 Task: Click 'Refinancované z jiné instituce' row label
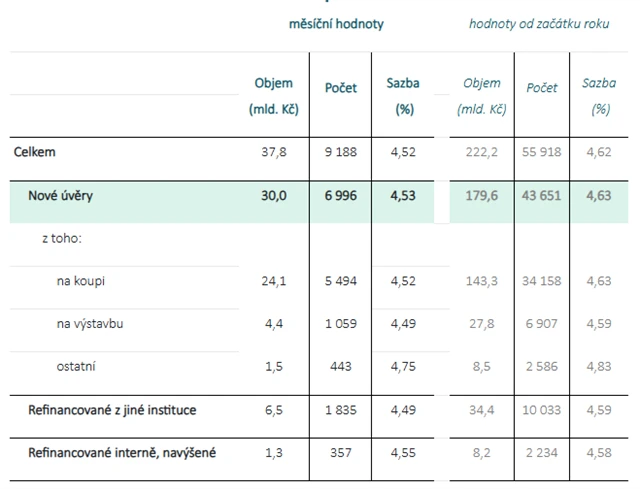[112, 410]
